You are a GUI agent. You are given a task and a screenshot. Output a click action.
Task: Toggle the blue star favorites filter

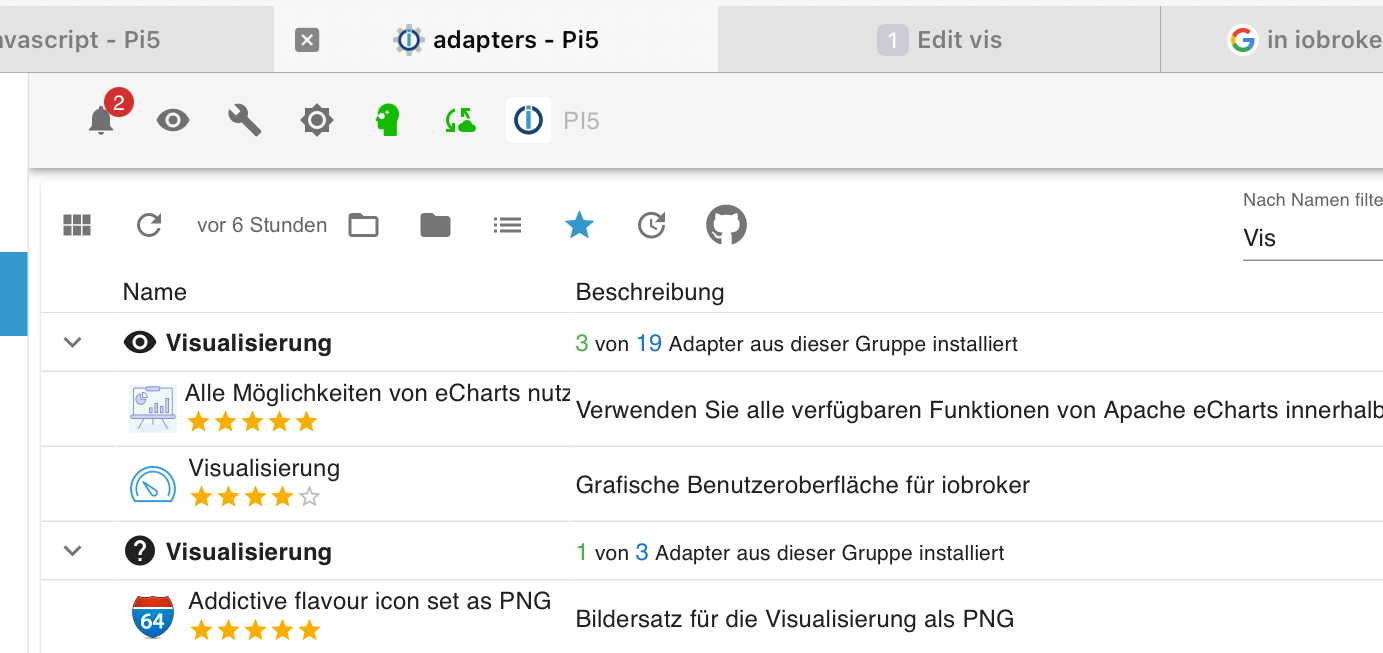(x=579, y=226)
